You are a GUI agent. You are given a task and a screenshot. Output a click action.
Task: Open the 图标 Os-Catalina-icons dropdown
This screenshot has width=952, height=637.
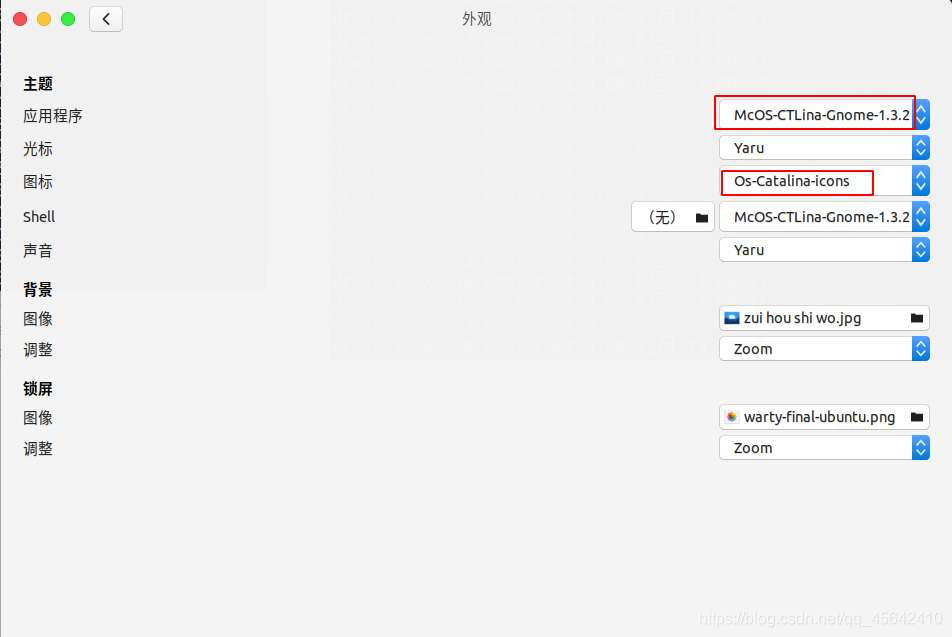[x=824, y=181]
